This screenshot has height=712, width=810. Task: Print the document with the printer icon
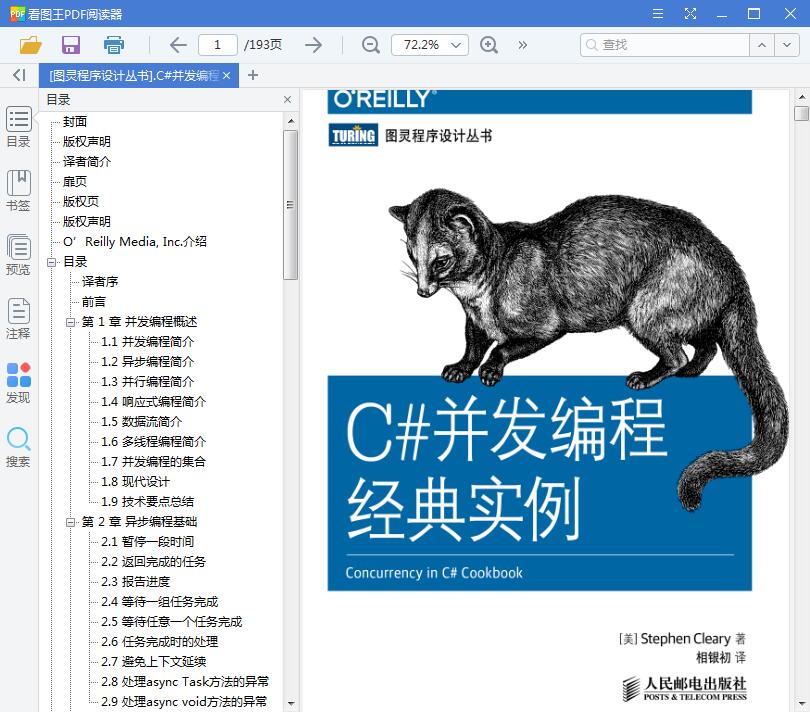[x=114, y=45]
